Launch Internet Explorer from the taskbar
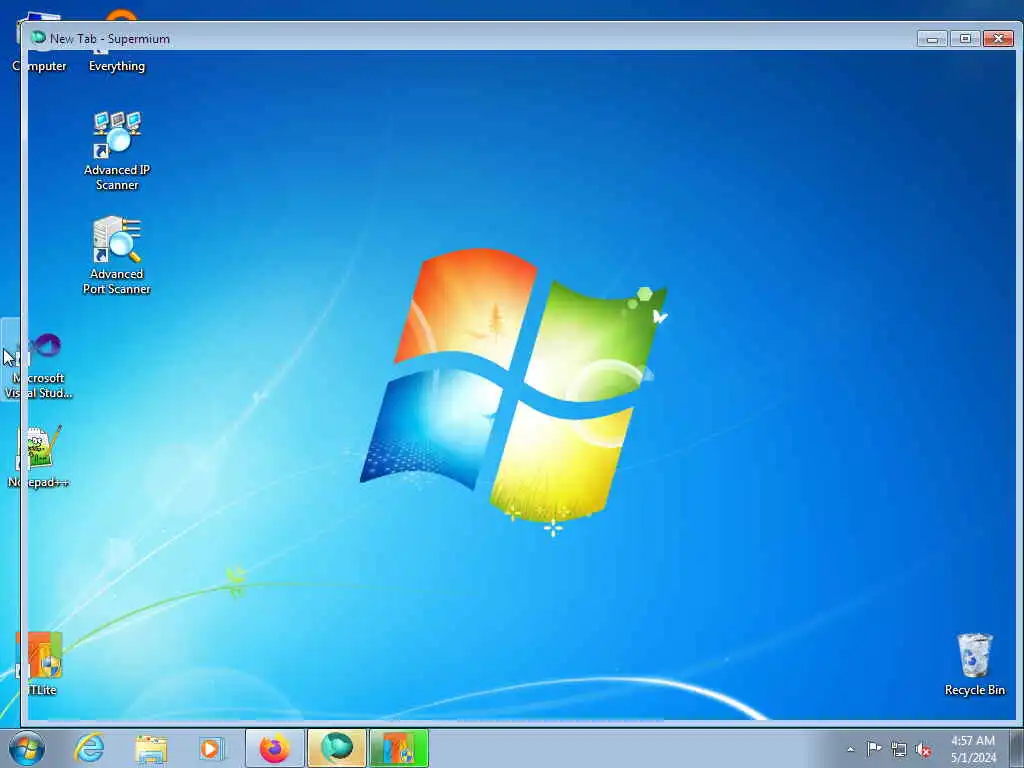Screen dimensions: 1024x768 click(x=89, y=748)
